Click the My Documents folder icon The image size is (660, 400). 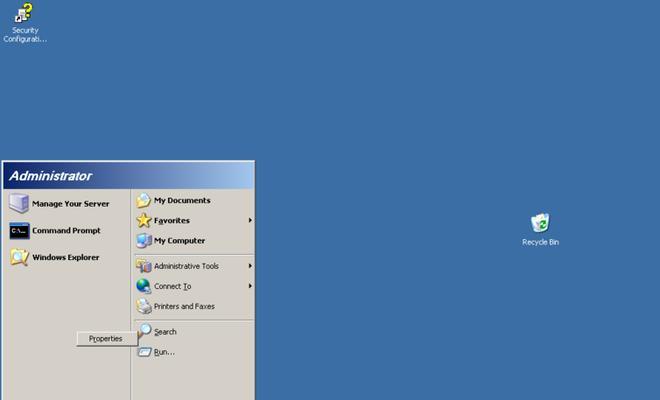coord(144,200)
